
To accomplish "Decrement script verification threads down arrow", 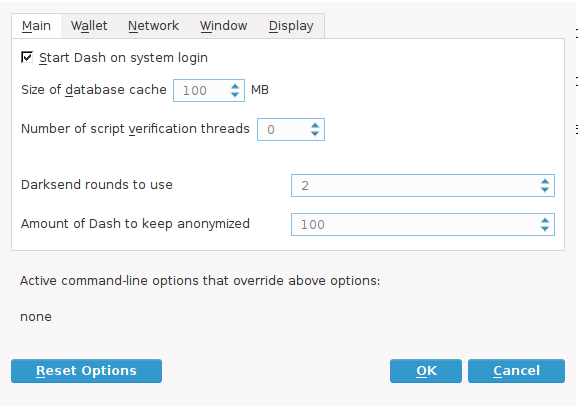I will point(315,134).
